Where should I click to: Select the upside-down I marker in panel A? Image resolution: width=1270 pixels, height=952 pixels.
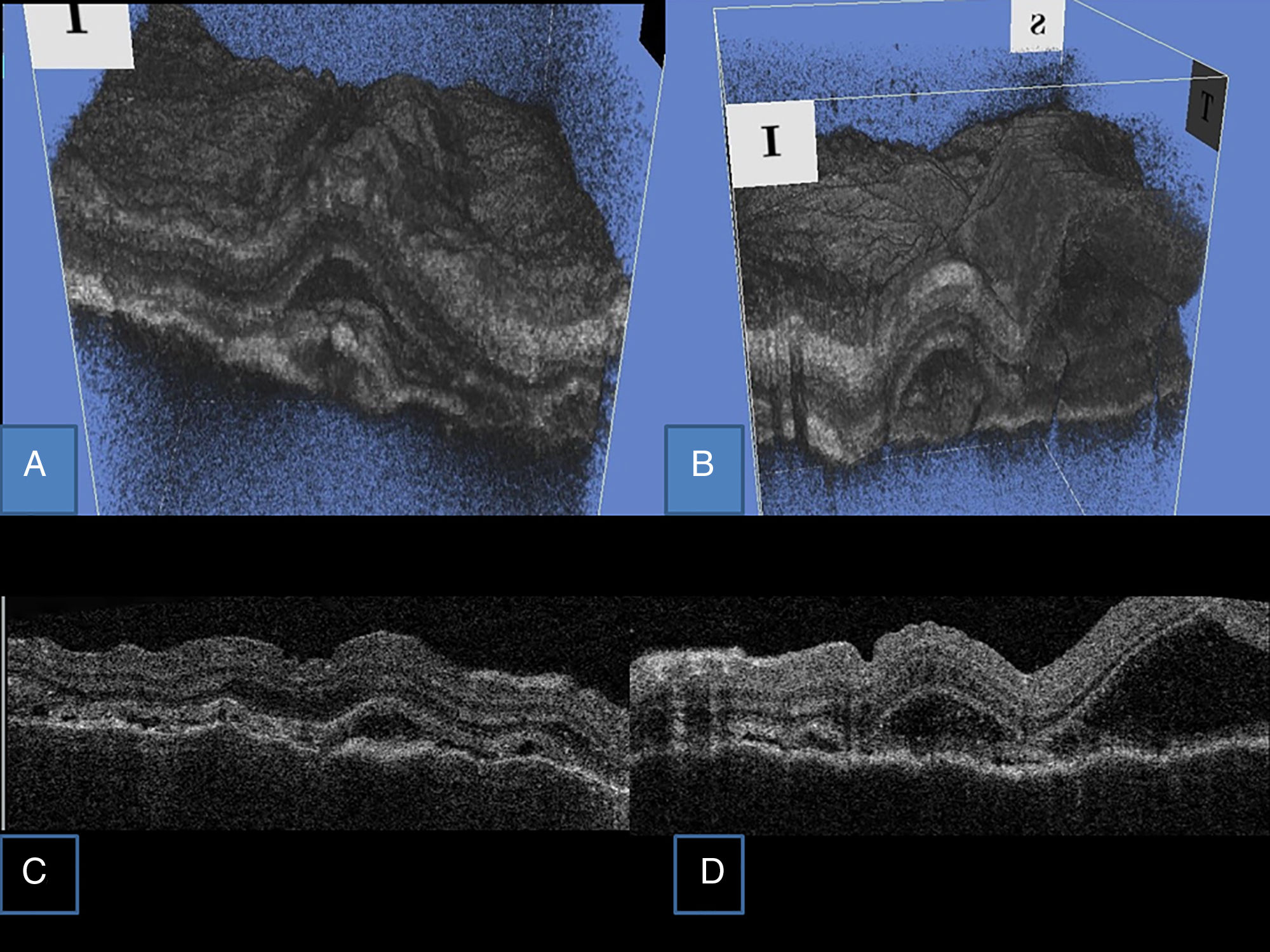[x=79, y=32]
